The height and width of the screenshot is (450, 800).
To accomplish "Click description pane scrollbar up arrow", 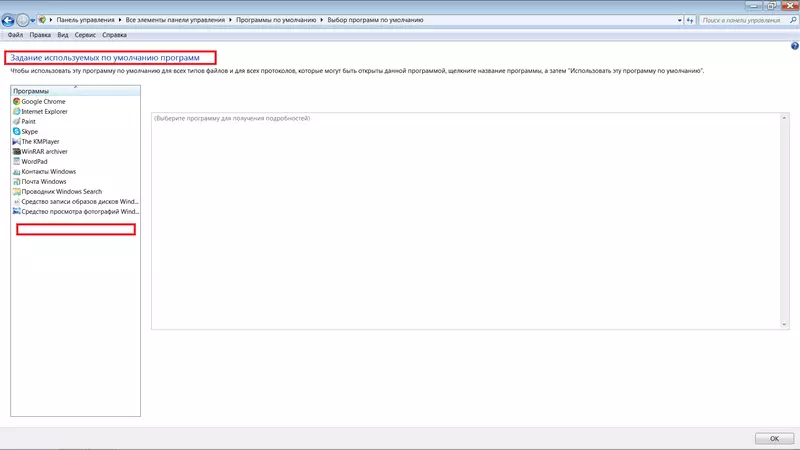I will click(x=784, y=118).
